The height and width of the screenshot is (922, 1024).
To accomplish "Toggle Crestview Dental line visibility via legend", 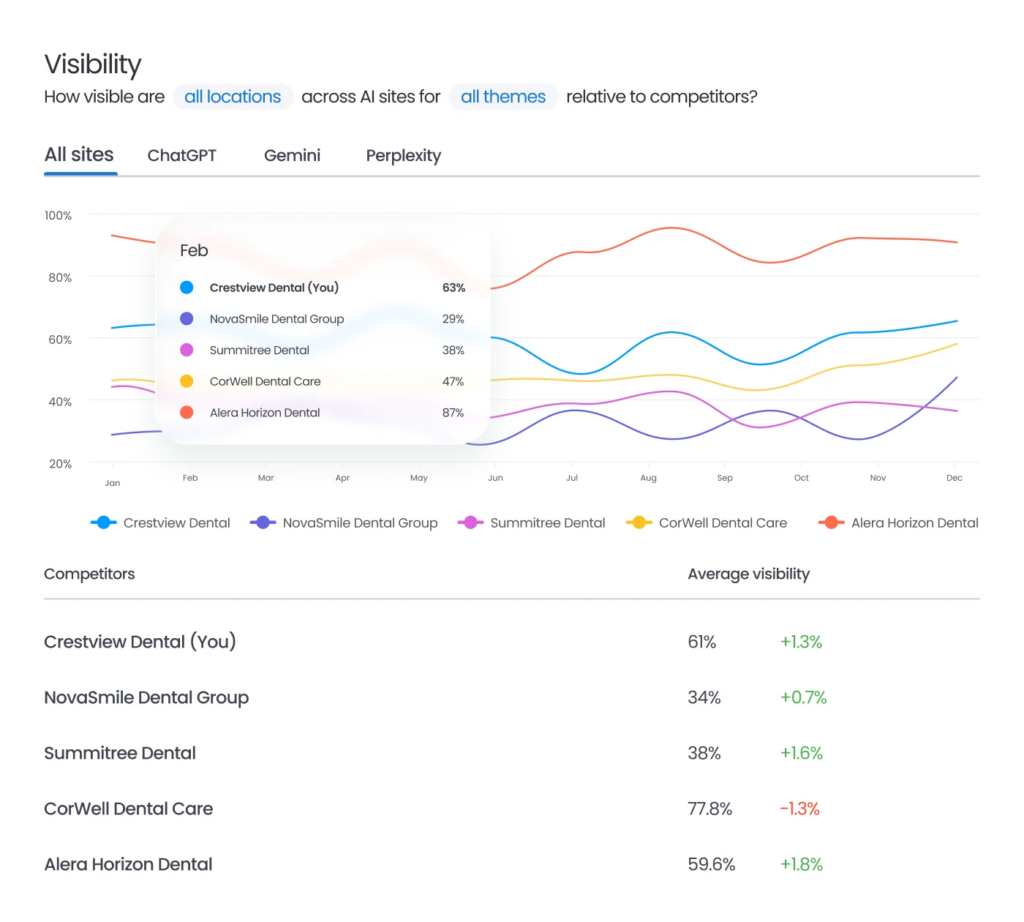I will (x=165, y=522).
